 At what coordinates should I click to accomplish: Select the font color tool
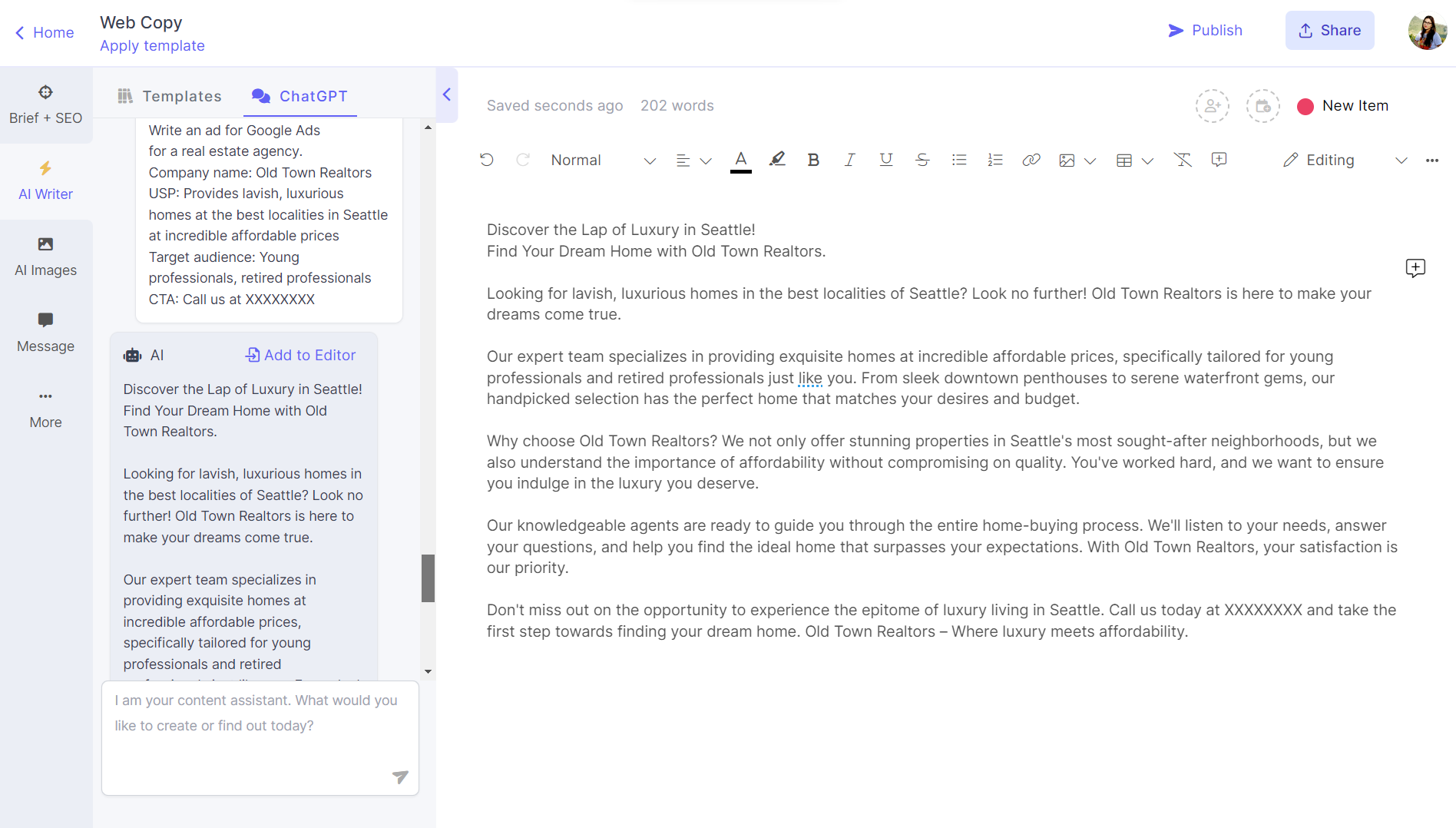click(x=741, y=161)
